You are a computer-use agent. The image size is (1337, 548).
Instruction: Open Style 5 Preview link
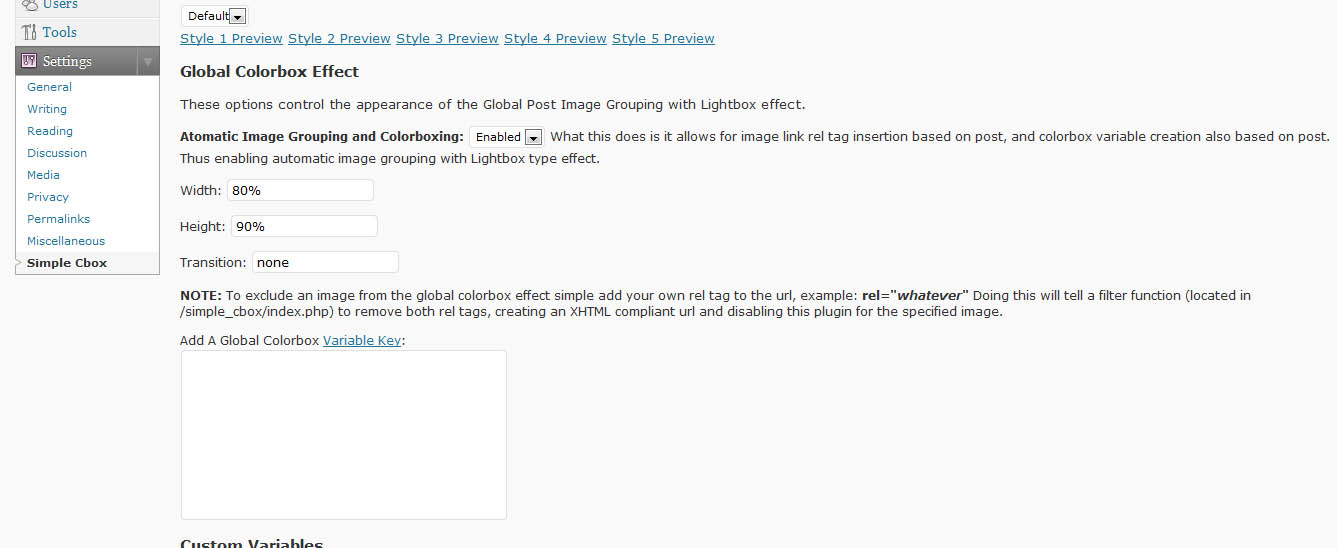[x=663, y=38]
